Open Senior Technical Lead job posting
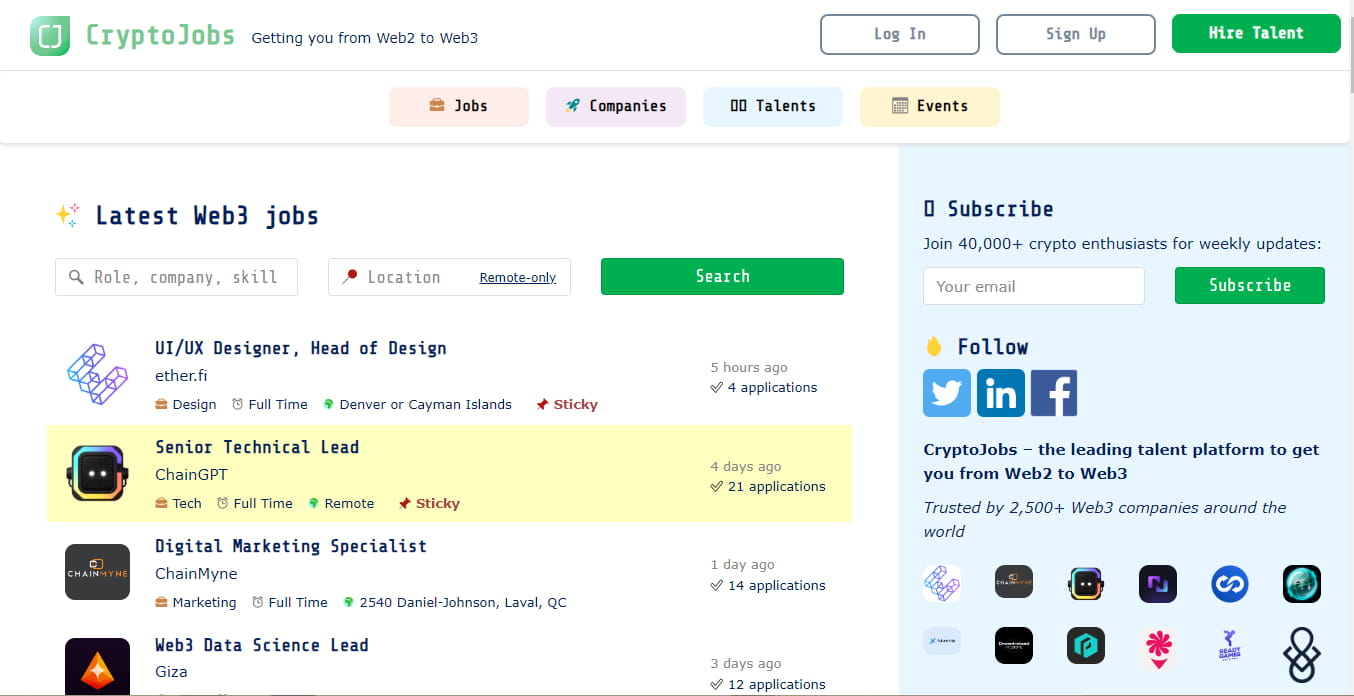The image size is (1354, 696). coord(257,447)
